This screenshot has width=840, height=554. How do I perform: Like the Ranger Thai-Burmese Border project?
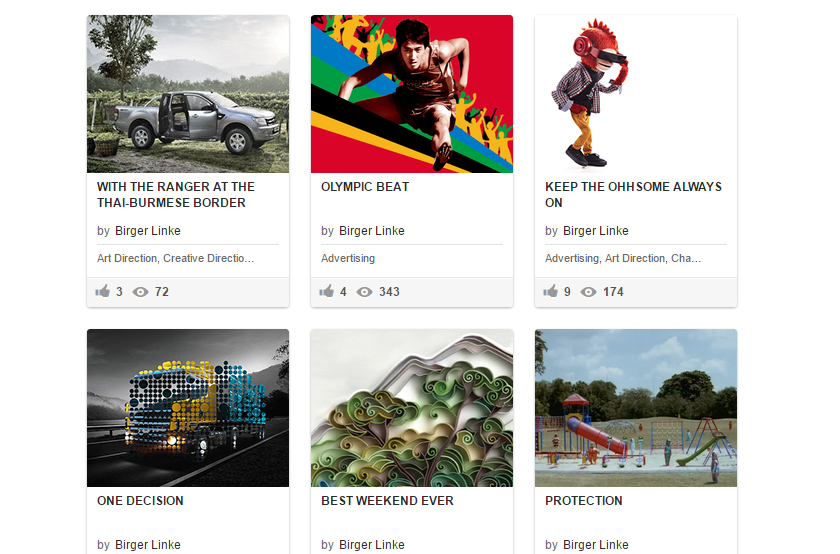pyautogui.click(x=102, y=291)
